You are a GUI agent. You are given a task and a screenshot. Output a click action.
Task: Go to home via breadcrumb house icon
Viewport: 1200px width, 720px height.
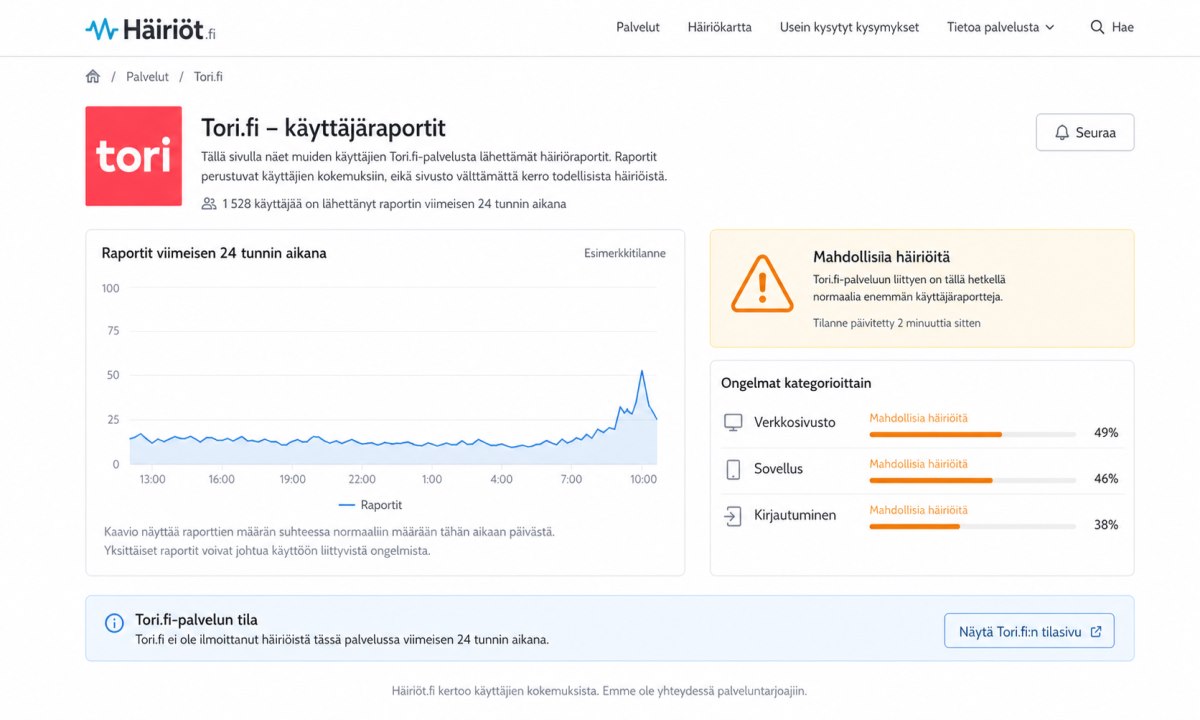[93, 77]
